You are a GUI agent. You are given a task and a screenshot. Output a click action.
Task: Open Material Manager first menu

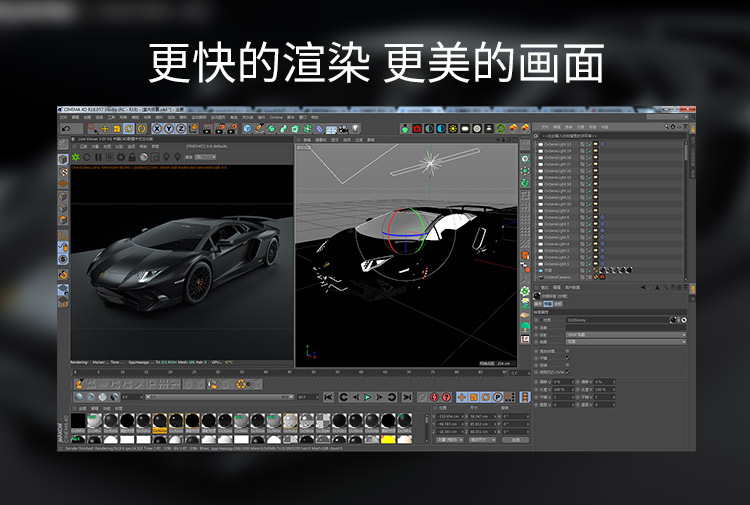pyautogui.click(x=82, y=408)
